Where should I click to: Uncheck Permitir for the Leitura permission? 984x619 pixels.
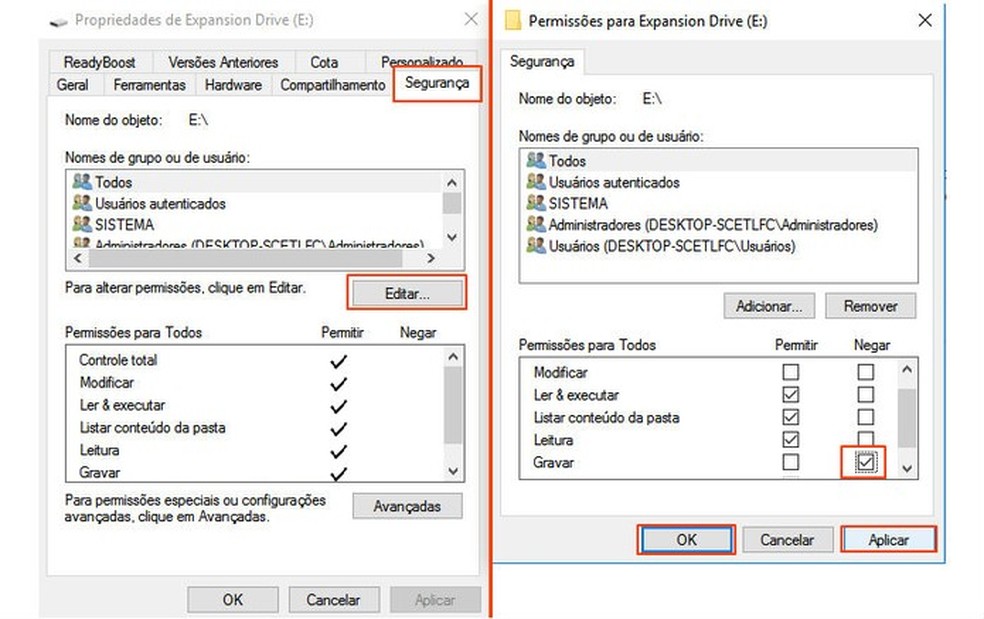(x=790, y=439)
